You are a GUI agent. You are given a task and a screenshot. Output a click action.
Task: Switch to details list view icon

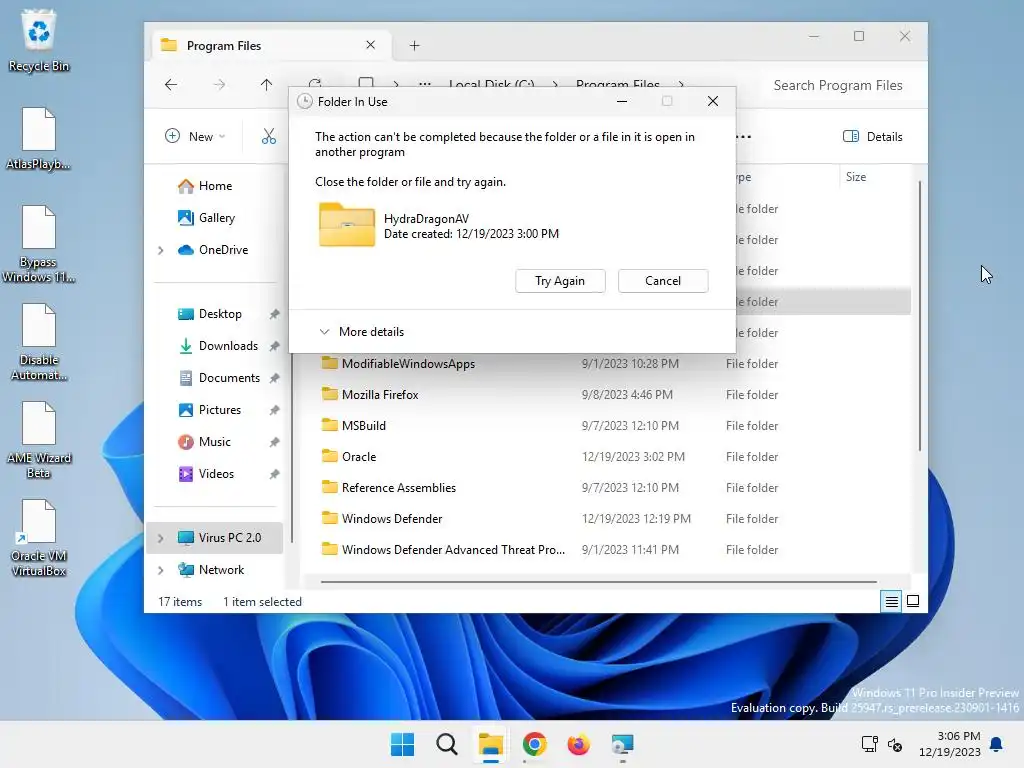891,601
